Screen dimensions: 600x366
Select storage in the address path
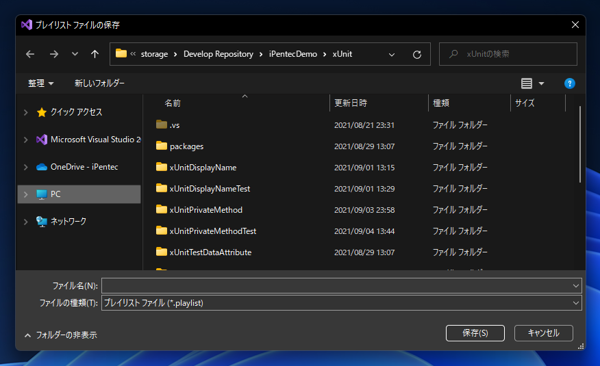(154, 54)
